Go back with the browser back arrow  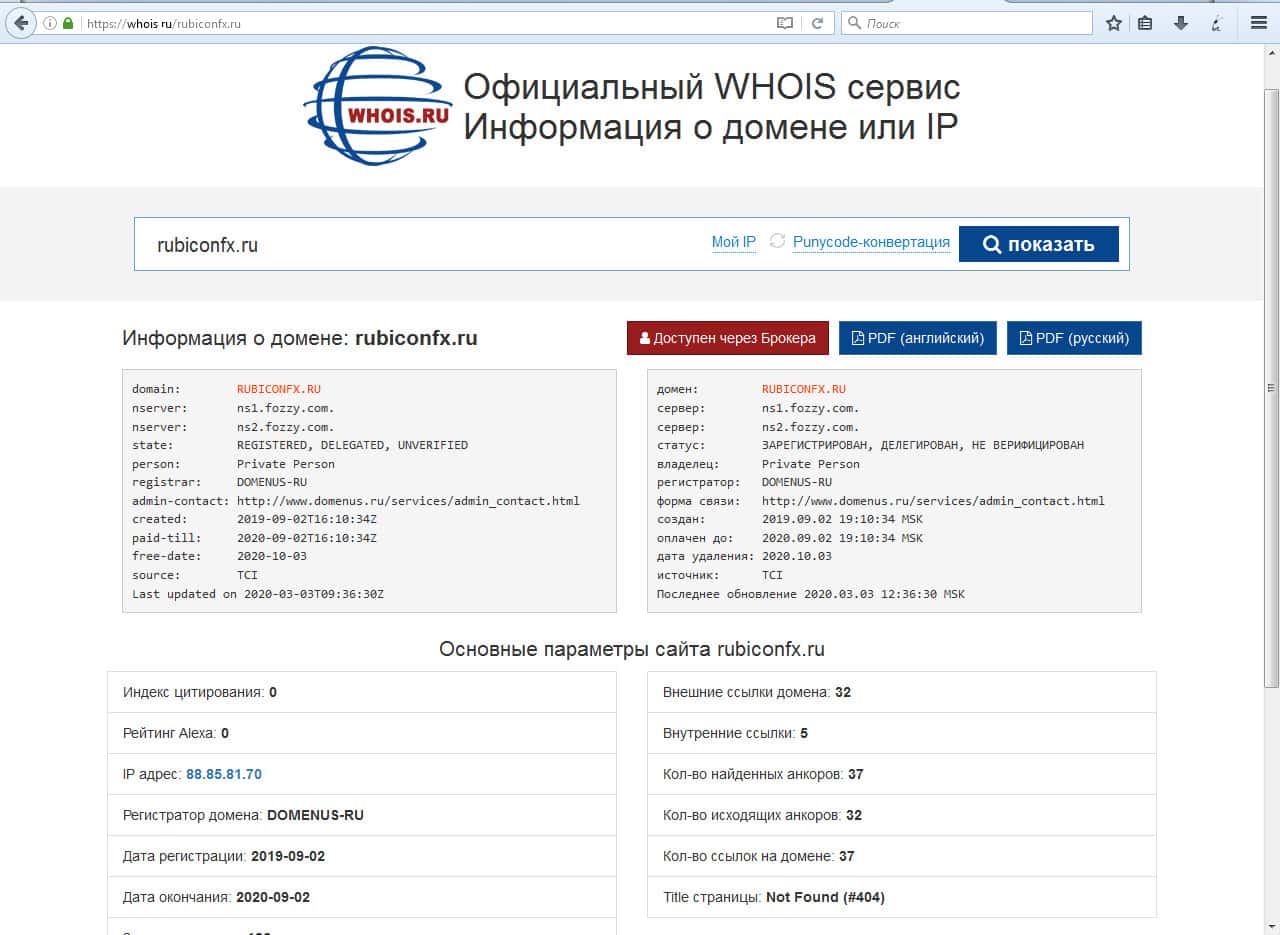click(x=20, y=23)
